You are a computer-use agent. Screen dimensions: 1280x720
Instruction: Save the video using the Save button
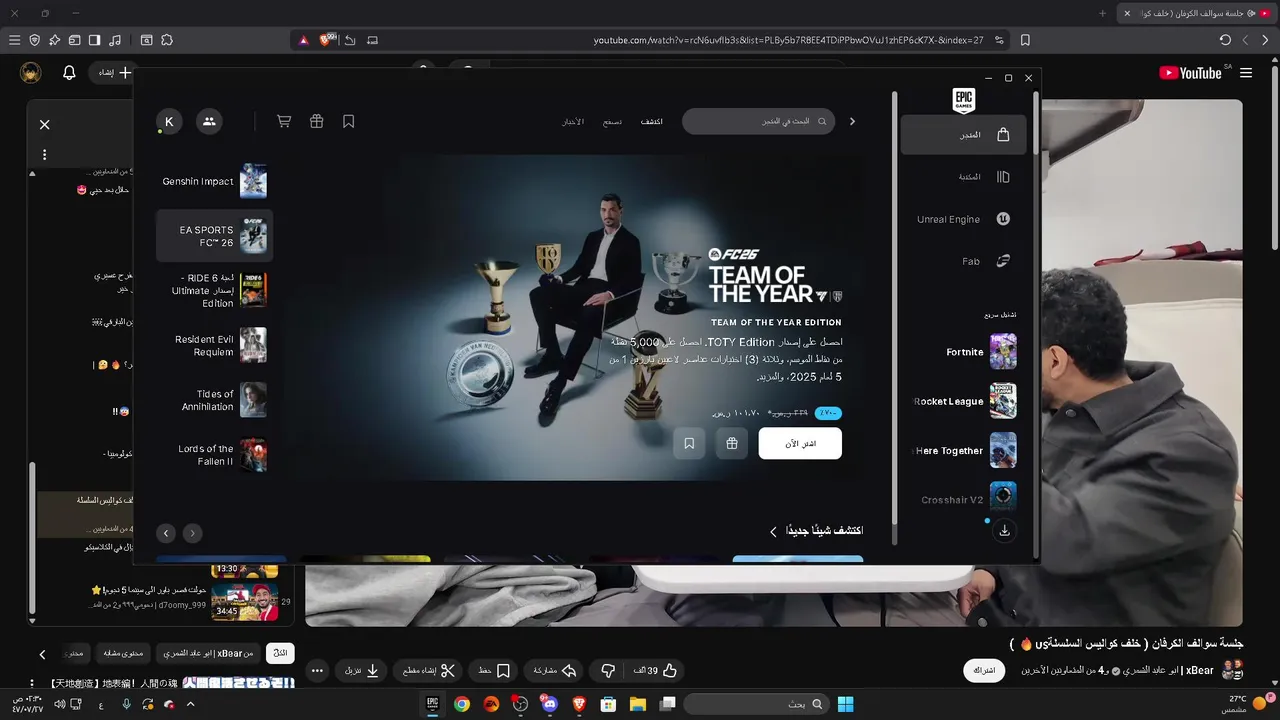tap(494, 670)
